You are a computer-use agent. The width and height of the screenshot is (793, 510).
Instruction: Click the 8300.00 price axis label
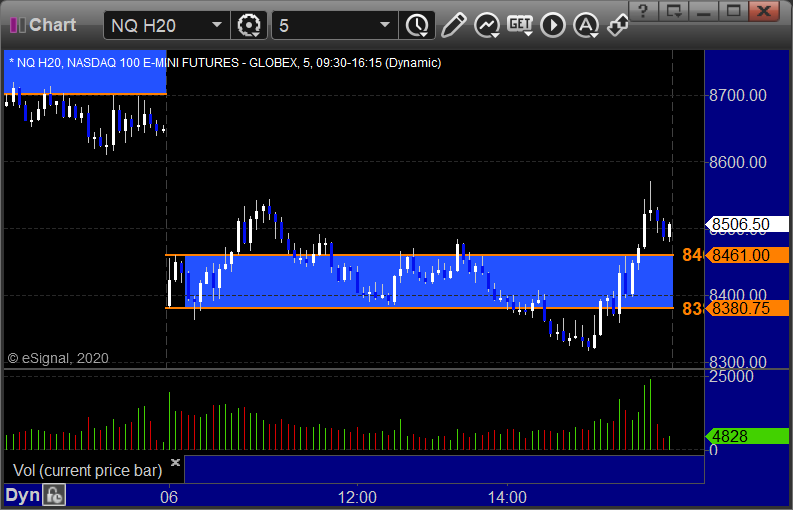pyautogui.click(x=738, y=362)
